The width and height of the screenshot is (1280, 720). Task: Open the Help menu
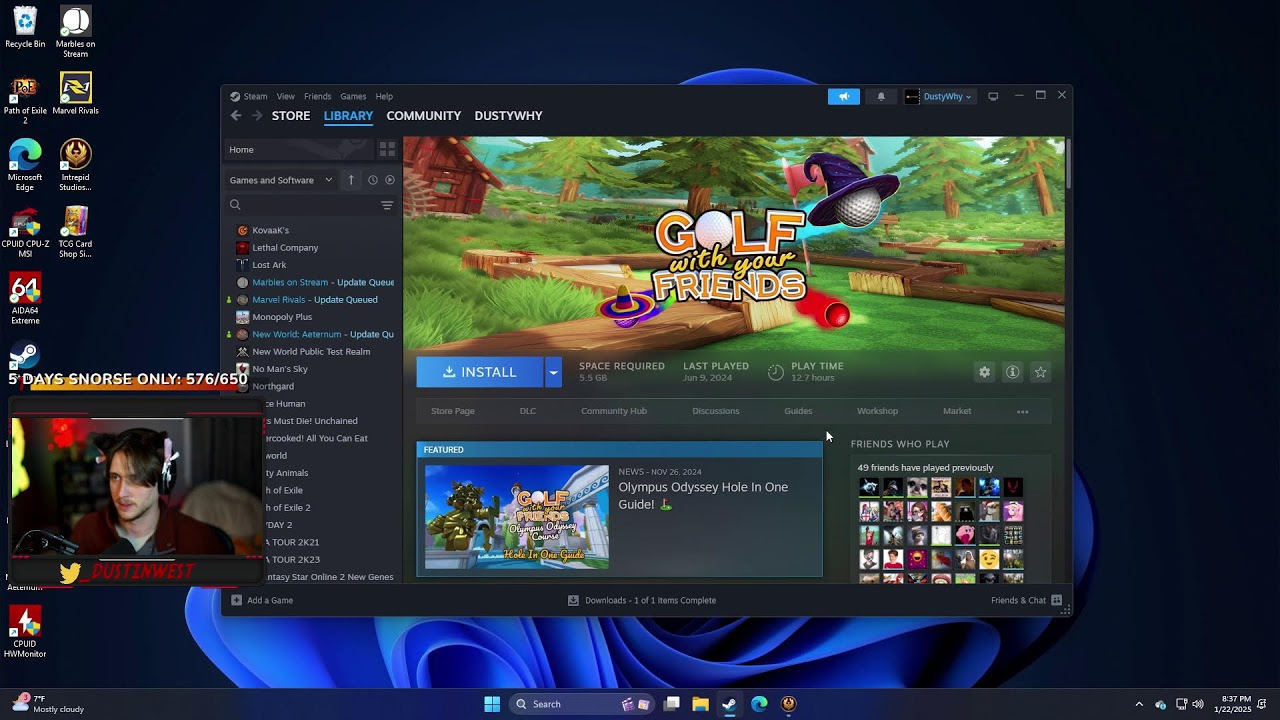point(384,96)
